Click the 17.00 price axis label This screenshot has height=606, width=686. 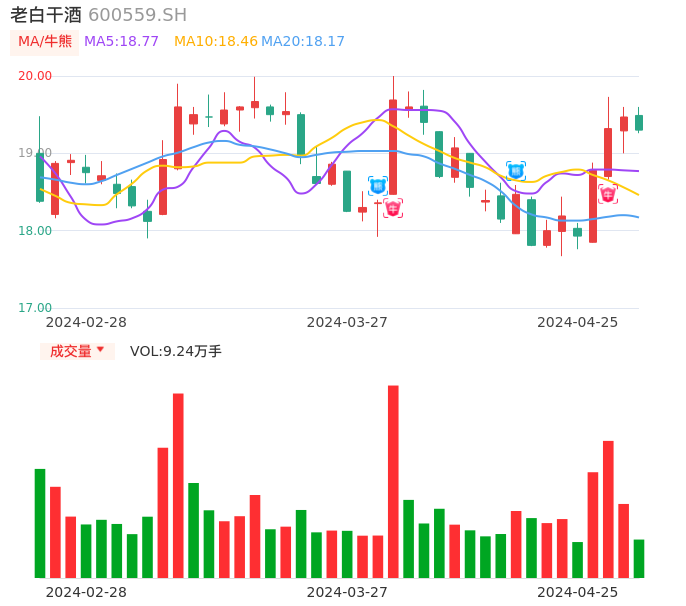pos(35,308)
